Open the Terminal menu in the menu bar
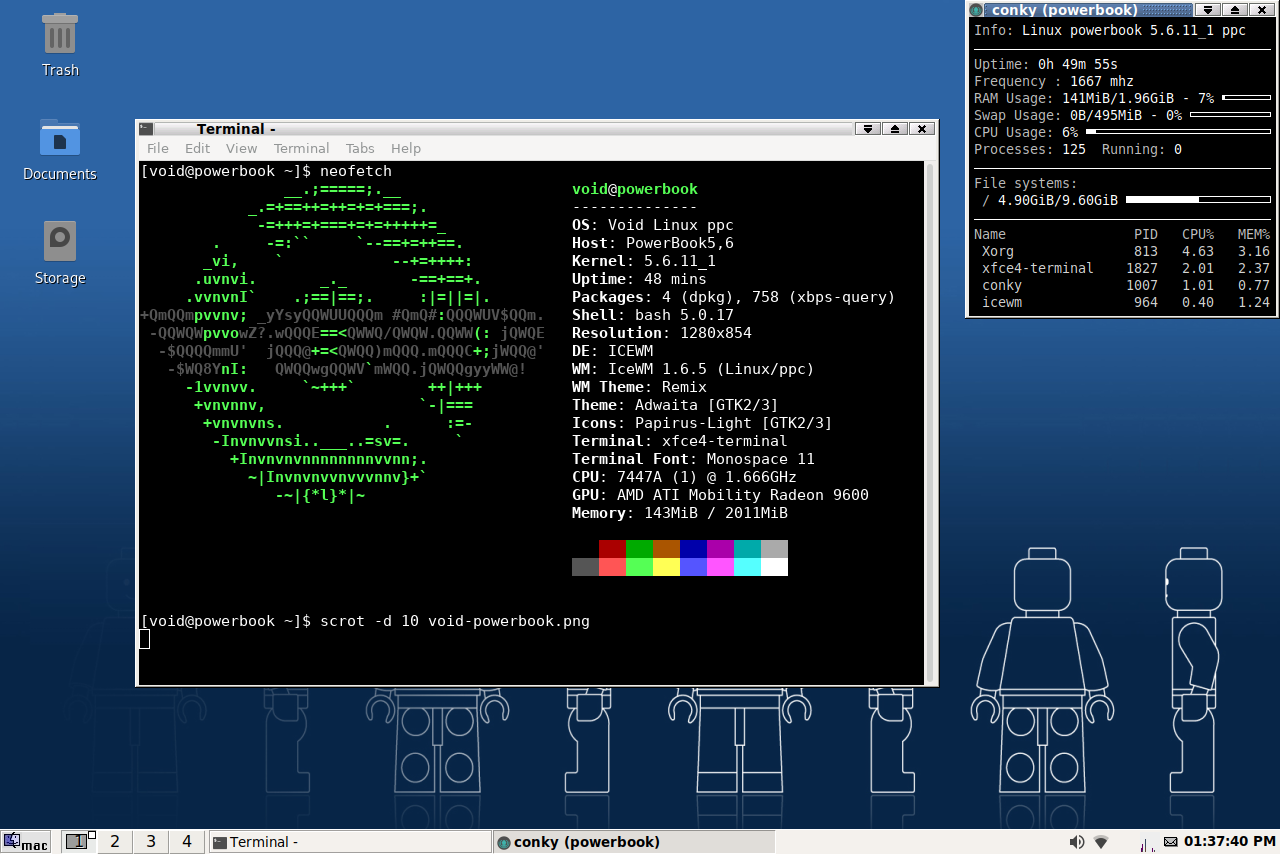The image size is (1280, 854). (302, 148)
